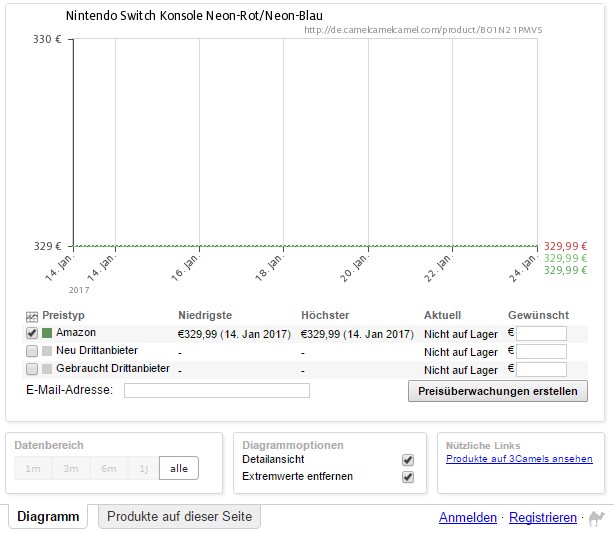The image size is (614, 533).
Task: Click Amazon lowest price €329,99 cell
Action: point(234,334)
